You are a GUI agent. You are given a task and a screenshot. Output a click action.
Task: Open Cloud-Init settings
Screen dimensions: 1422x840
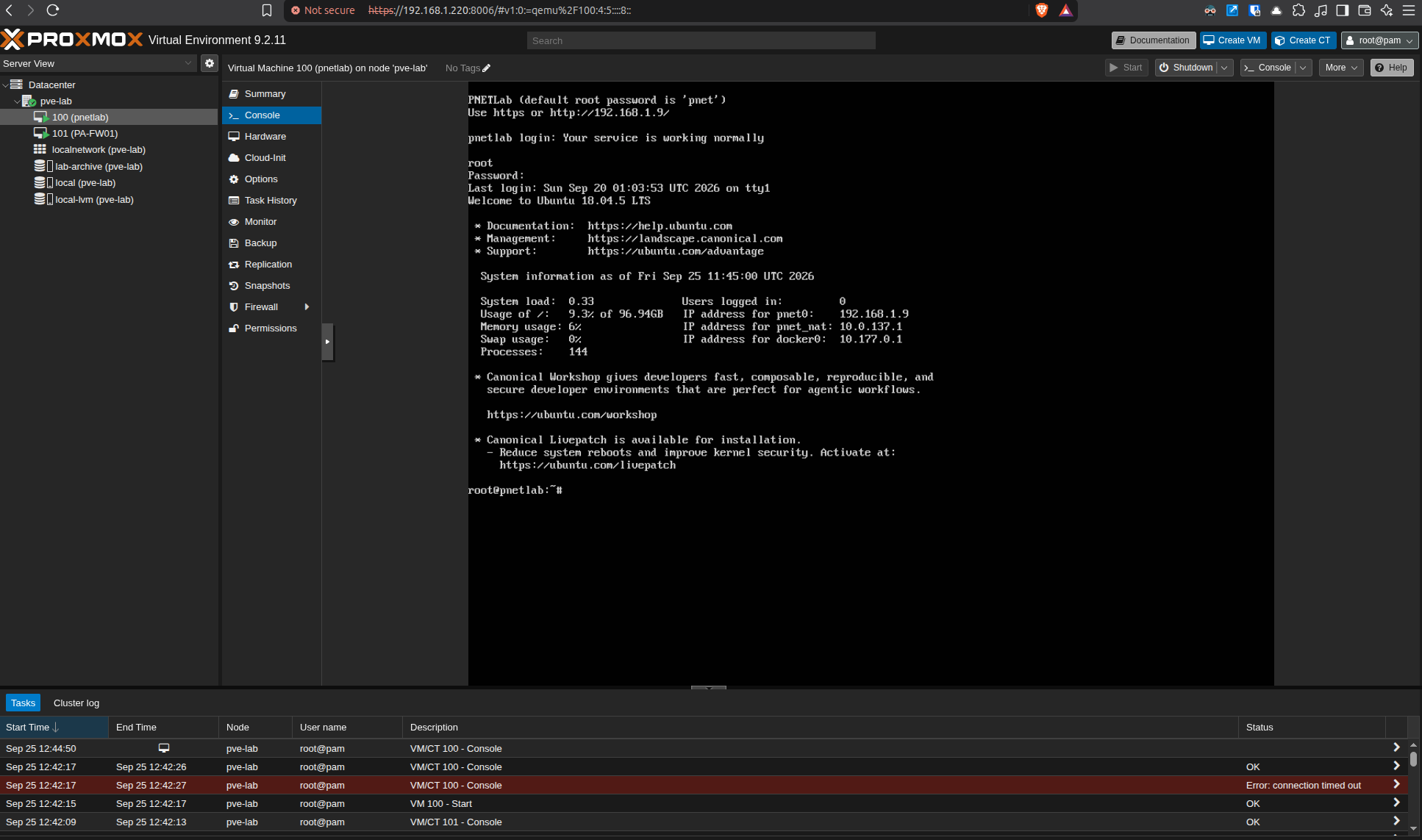[x=271, y=158]
